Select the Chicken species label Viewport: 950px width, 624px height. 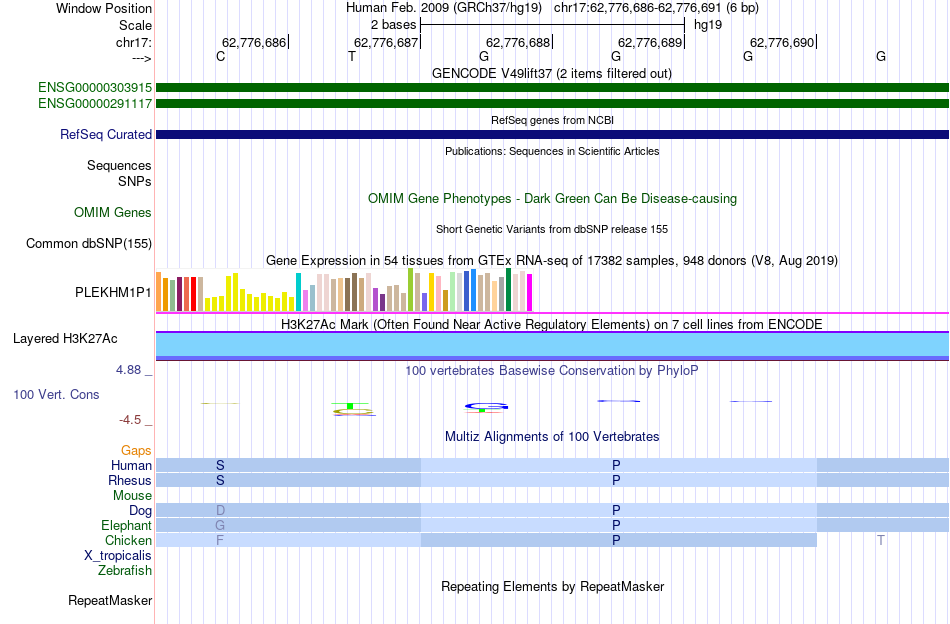(128, 540)
